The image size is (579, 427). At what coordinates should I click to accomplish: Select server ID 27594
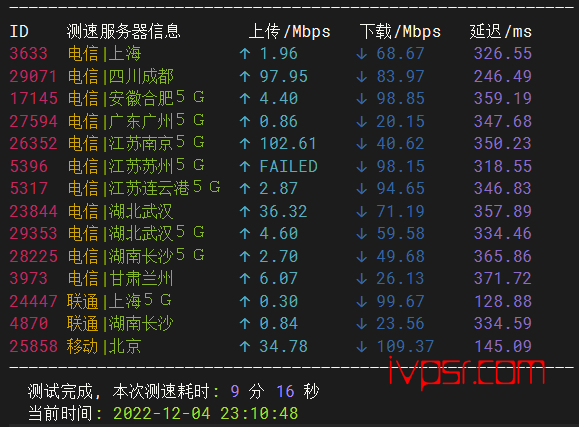34,122
